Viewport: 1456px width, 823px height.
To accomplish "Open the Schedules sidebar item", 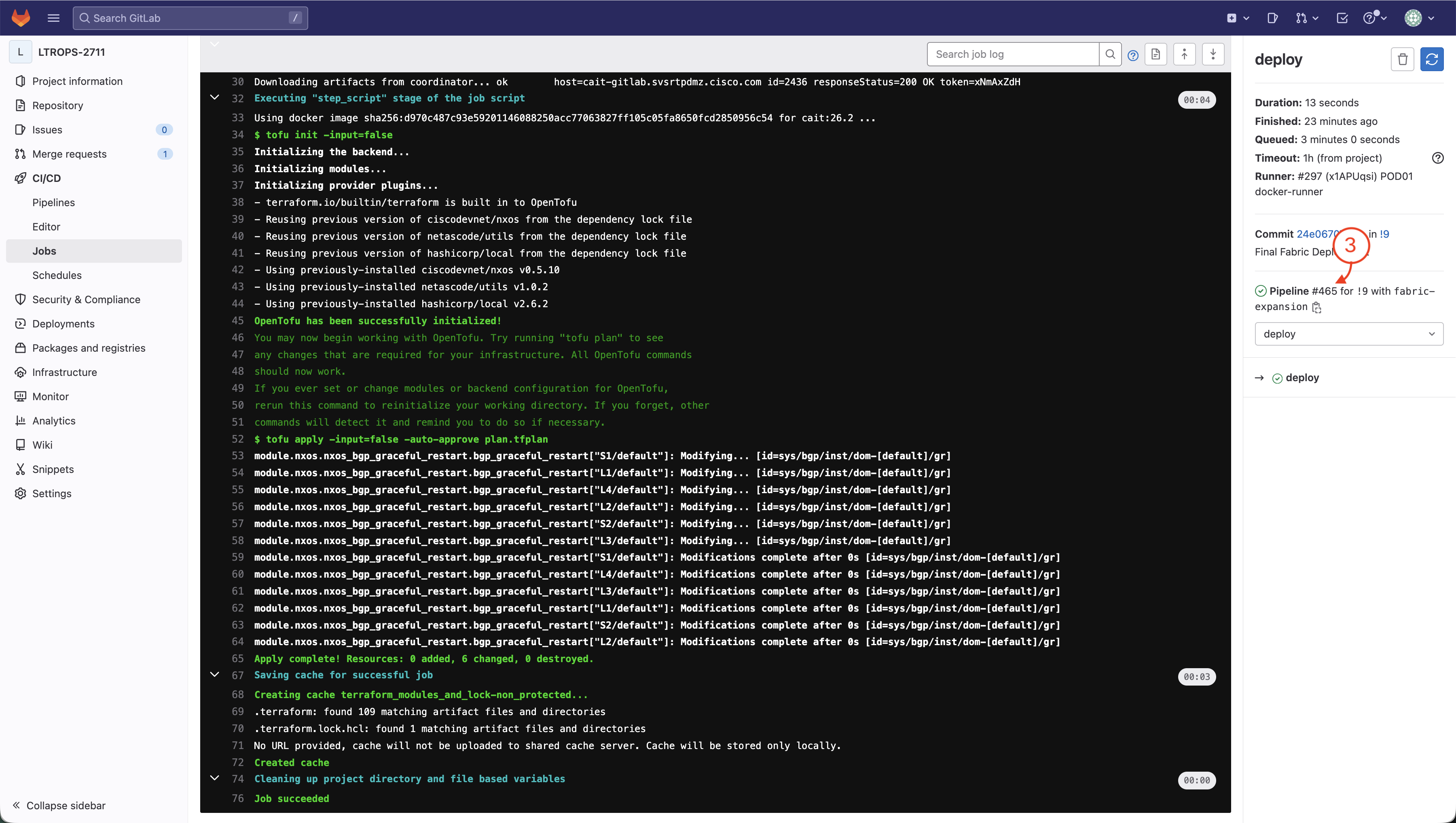I will click(57, 275).
